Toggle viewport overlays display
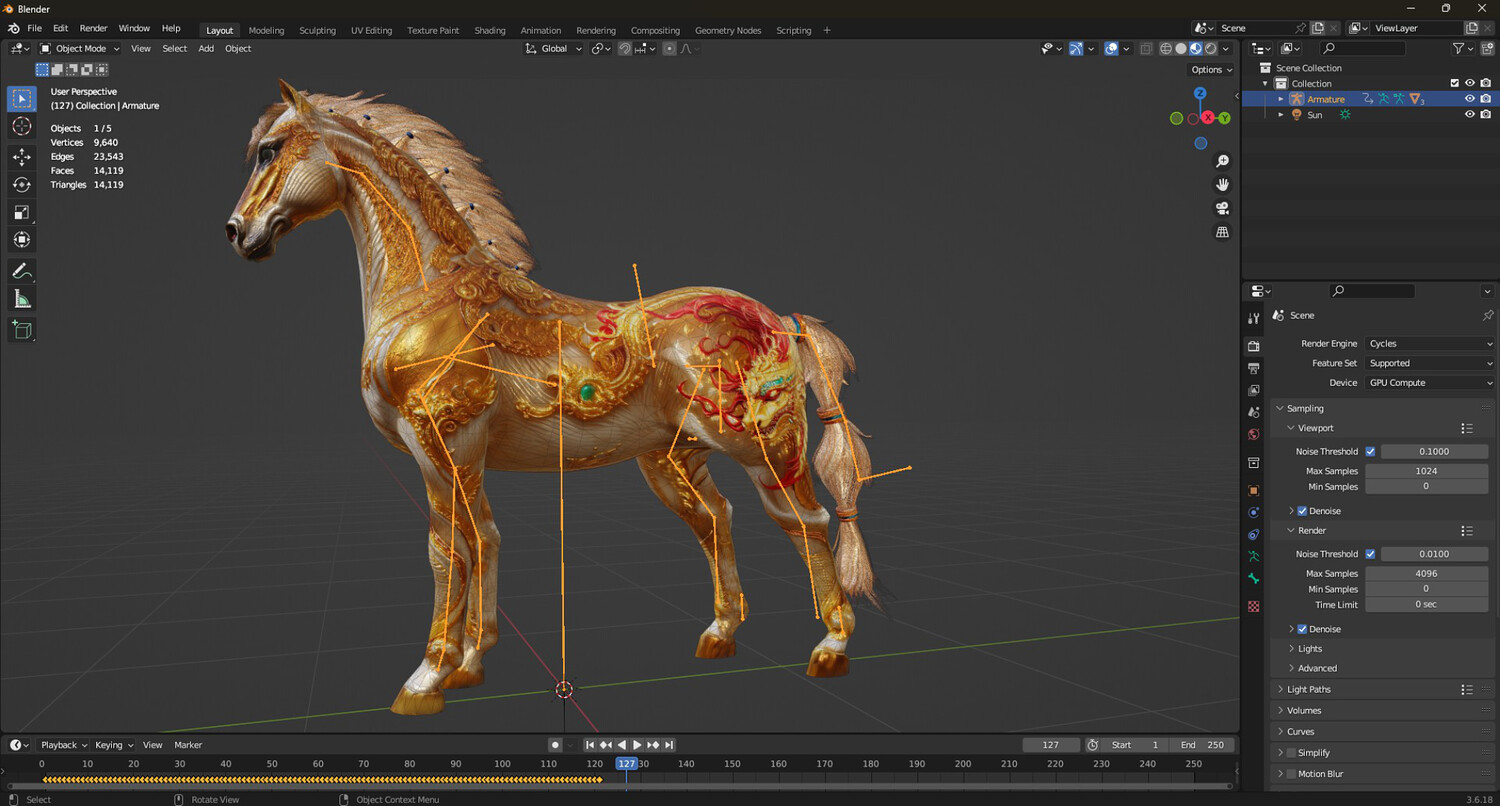The image size is (1500, 806). point(1111,48)
